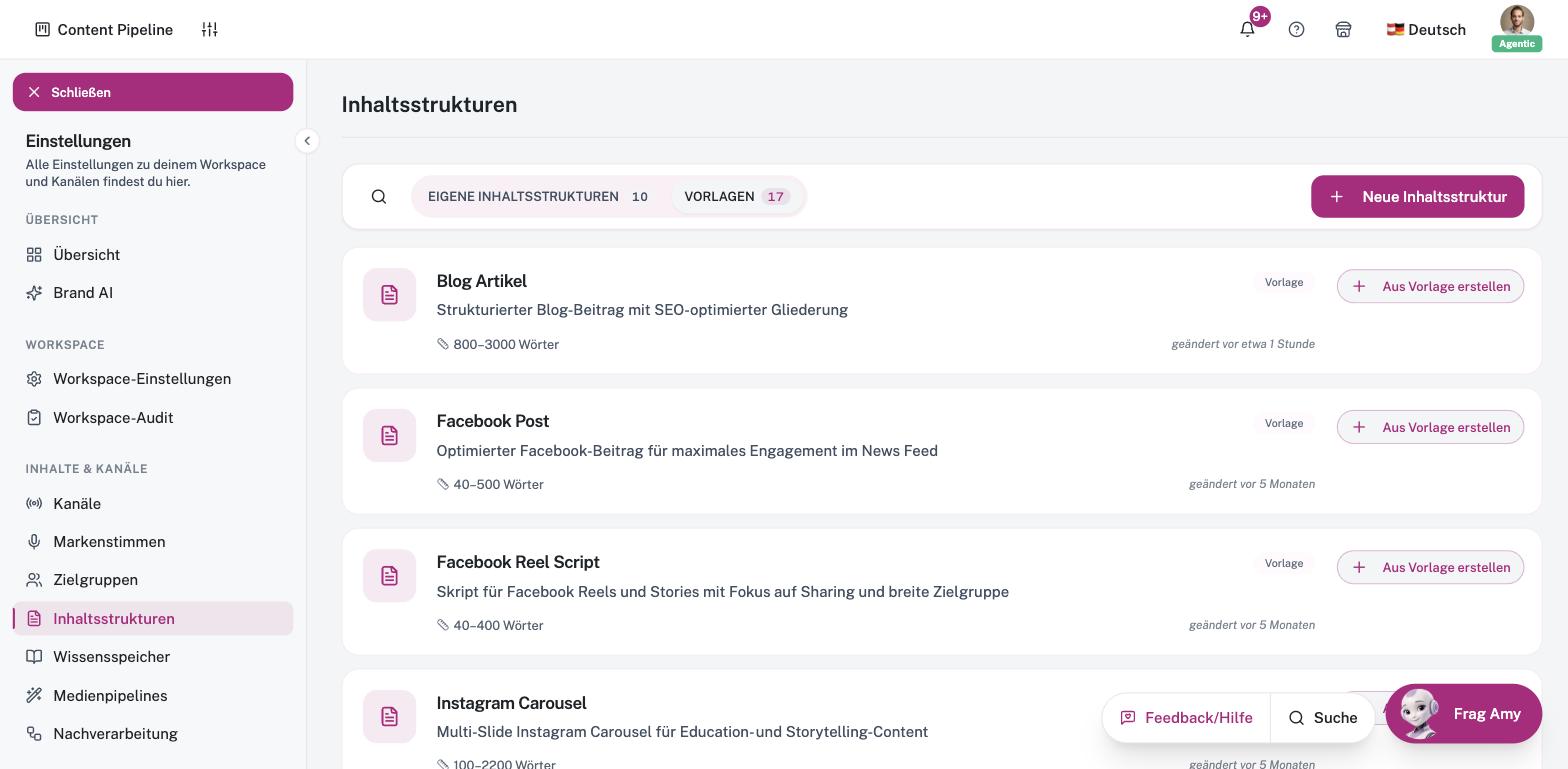Open Workspace-Einstellungen
The width and height of the screenshot is (1568, 769).
153,379
